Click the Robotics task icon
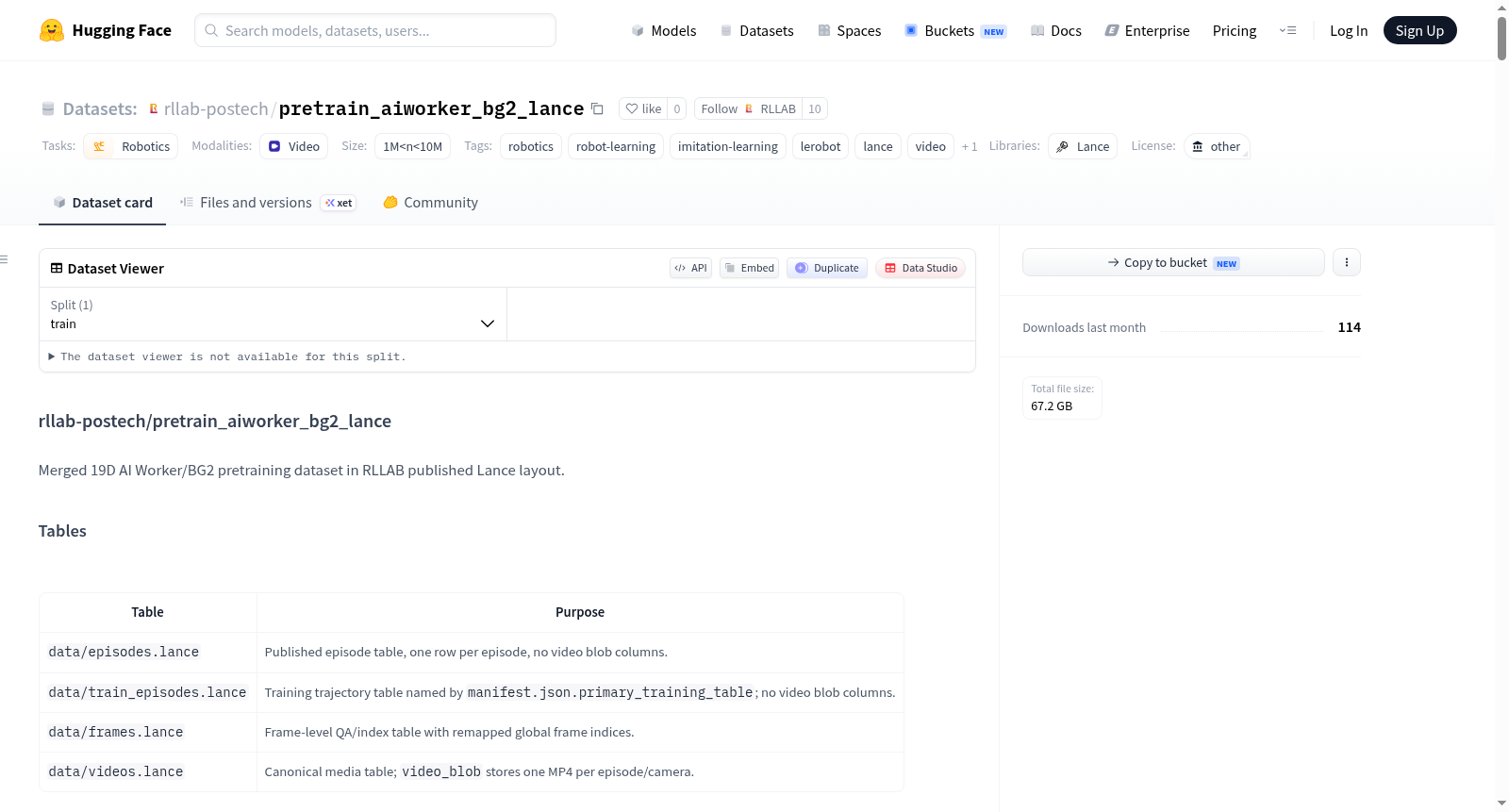Viewport: 1509px width, 812px height. [99, 146]
